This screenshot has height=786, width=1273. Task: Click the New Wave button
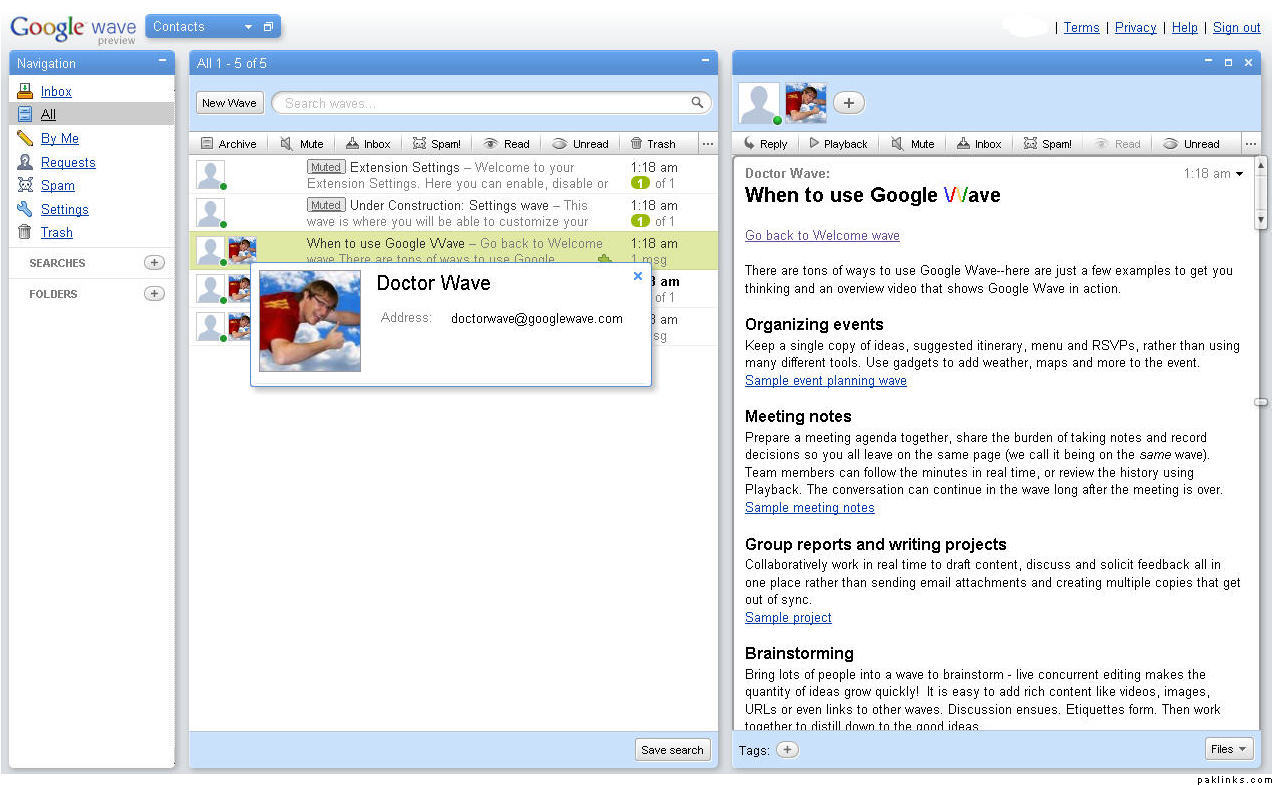(229, 103)
